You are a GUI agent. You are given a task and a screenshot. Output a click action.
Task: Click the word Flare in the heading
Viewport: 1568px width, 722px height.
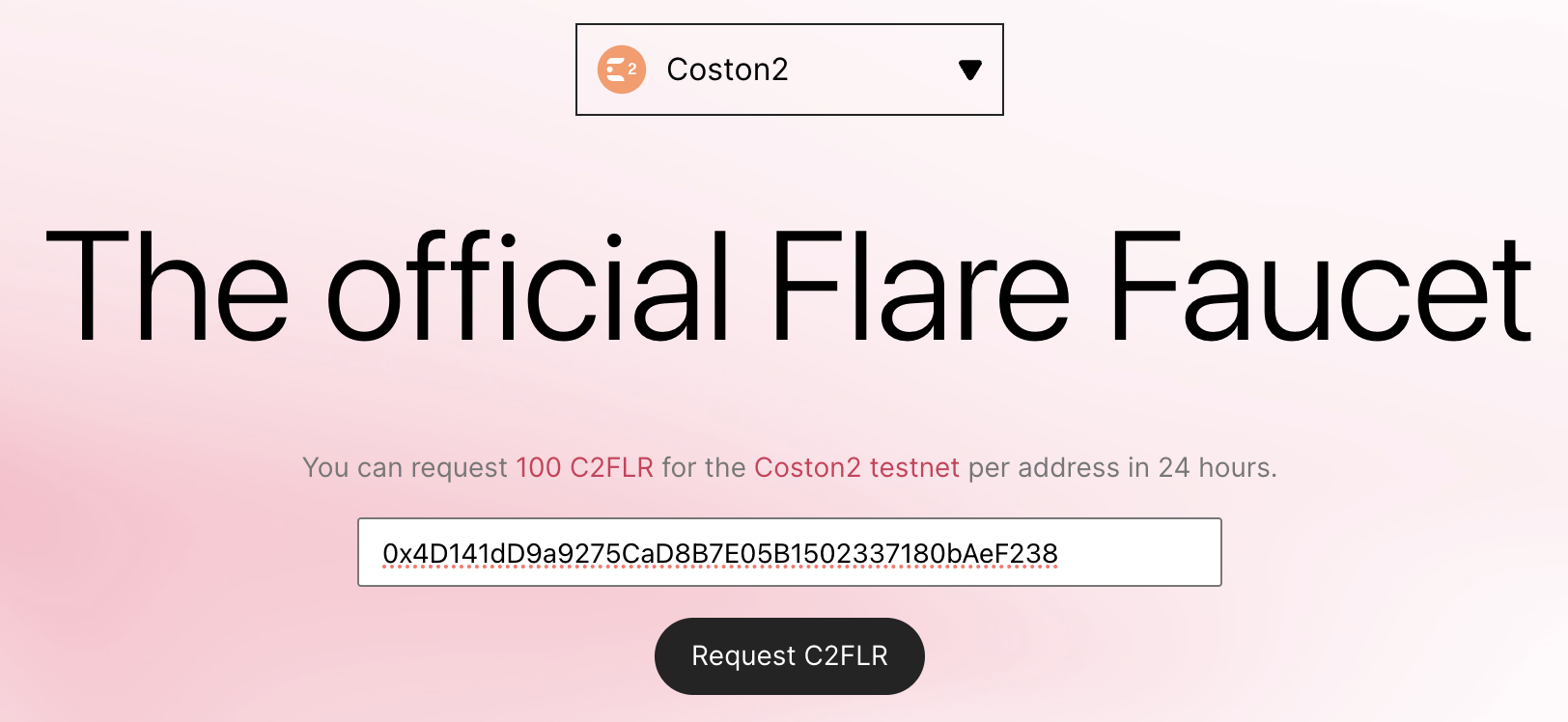(919, 287)
